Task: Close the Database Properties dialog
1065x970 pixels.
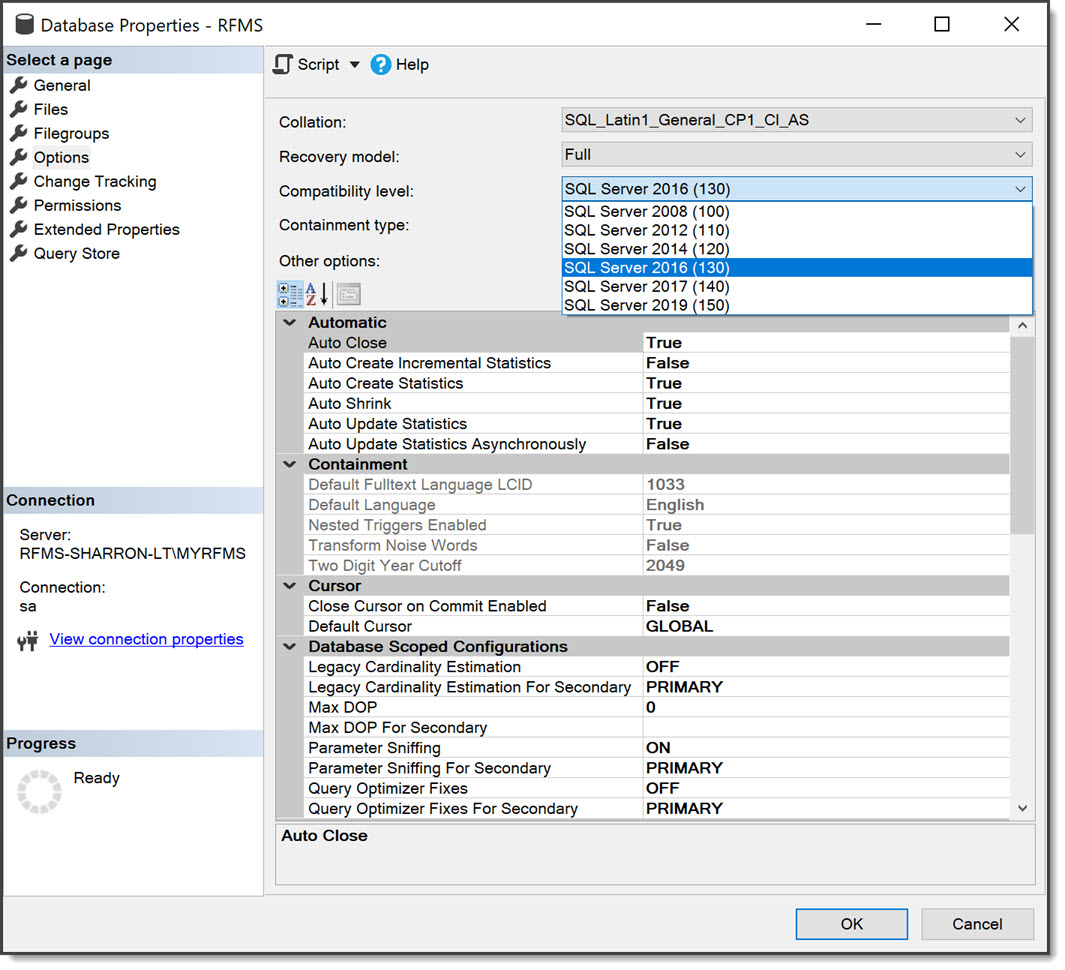Action: 1011,24
